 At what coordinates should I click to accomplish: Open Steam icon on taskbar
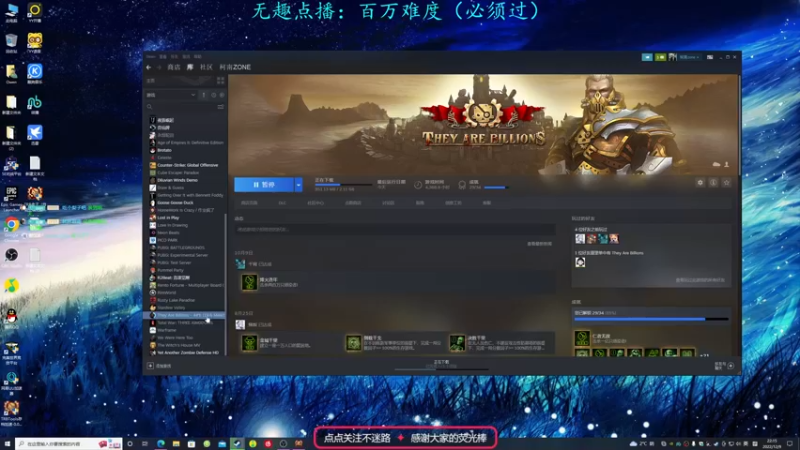237,444
